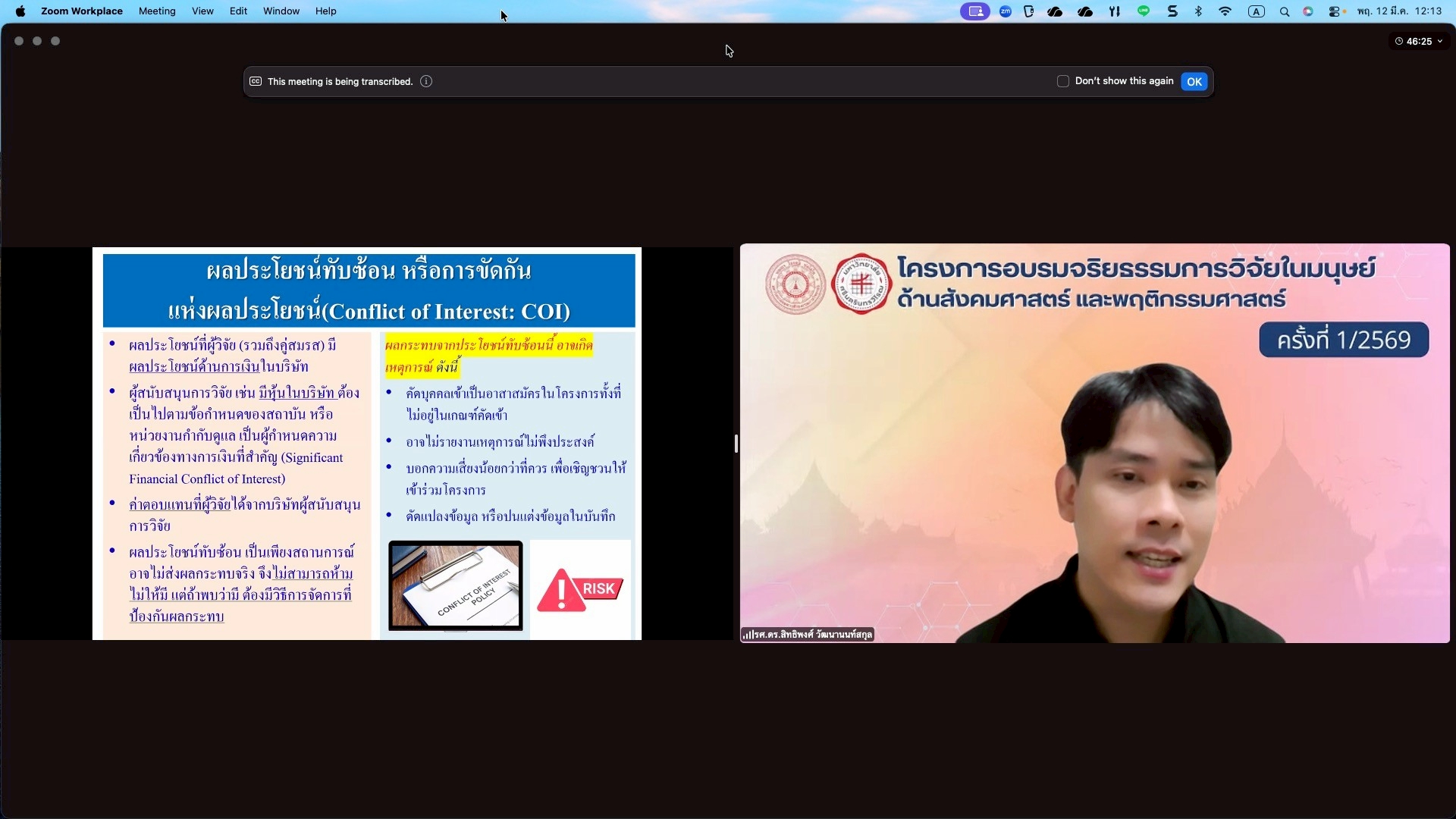Screen dimensions: 1456x819
Task: Switch keyboard input source indicator
Action: pyautogui.click(x=1257, y=11)
